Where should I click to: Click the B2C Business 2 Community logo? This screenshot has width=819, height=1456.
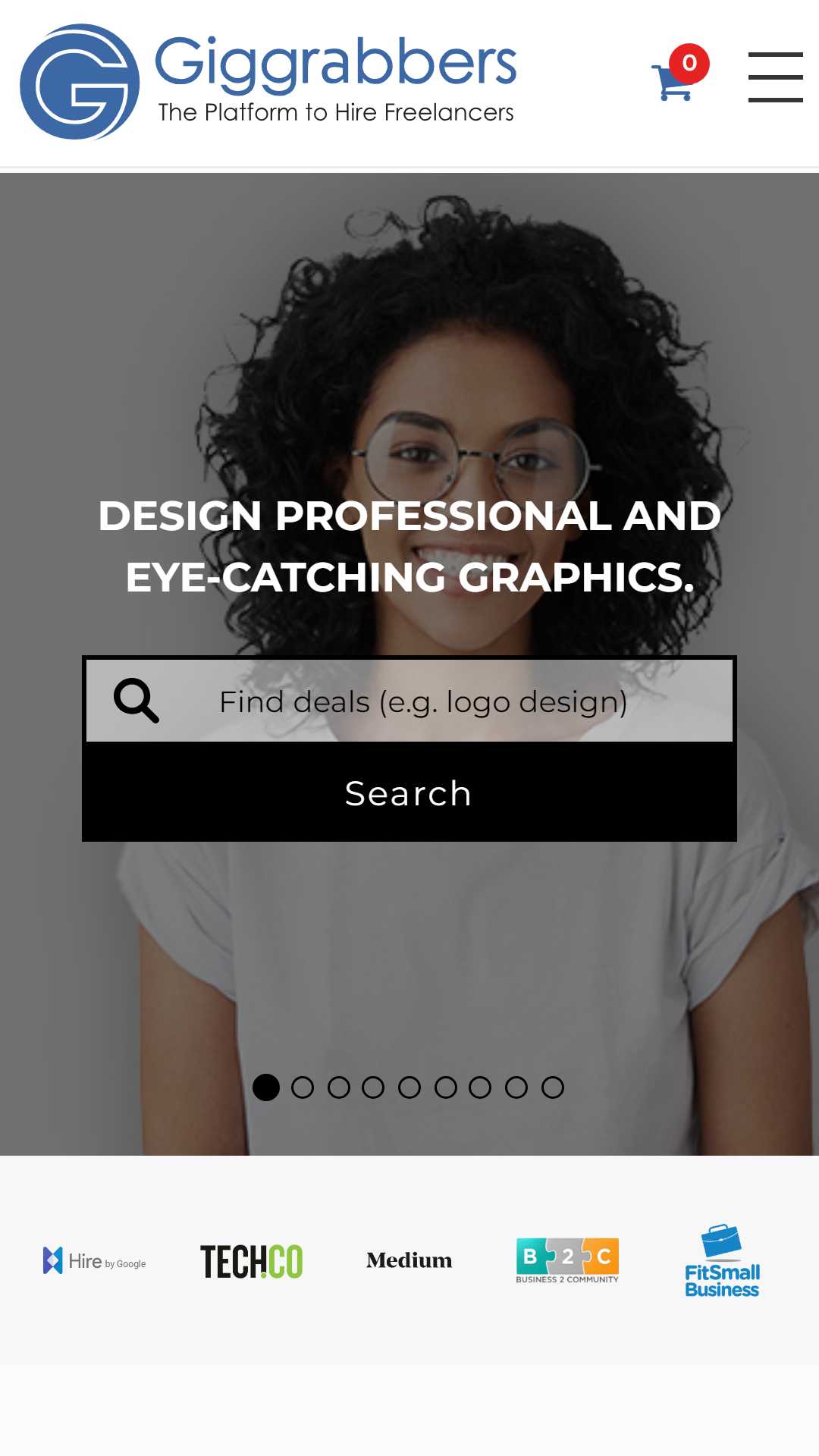pos(567,1260)
